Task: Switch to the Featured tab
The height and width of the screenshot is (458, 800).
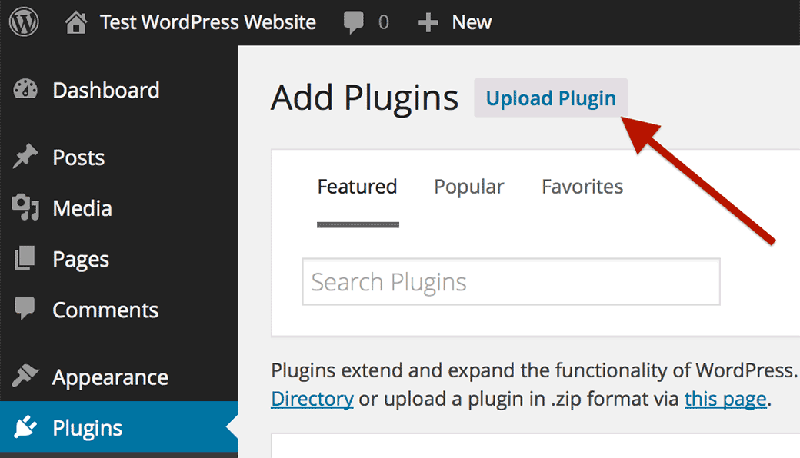Action: [357, 187]
